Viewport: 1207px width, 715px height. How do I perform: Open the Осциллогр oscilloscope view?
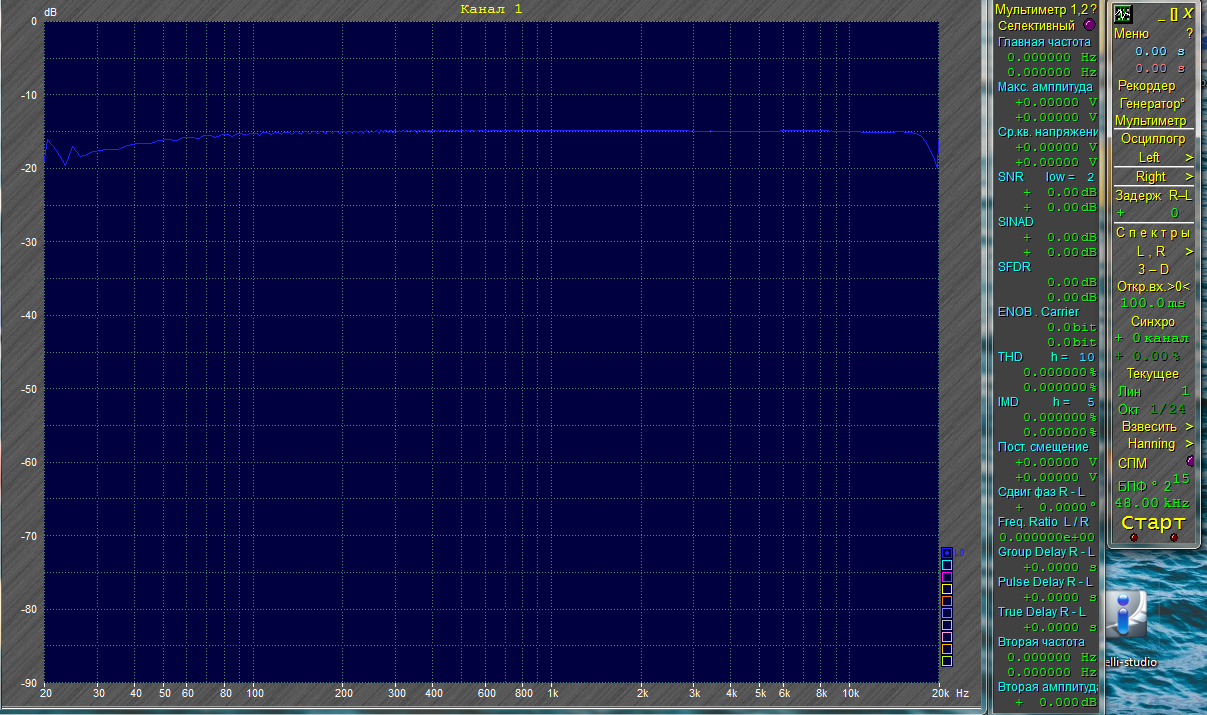pos(1153,139)
